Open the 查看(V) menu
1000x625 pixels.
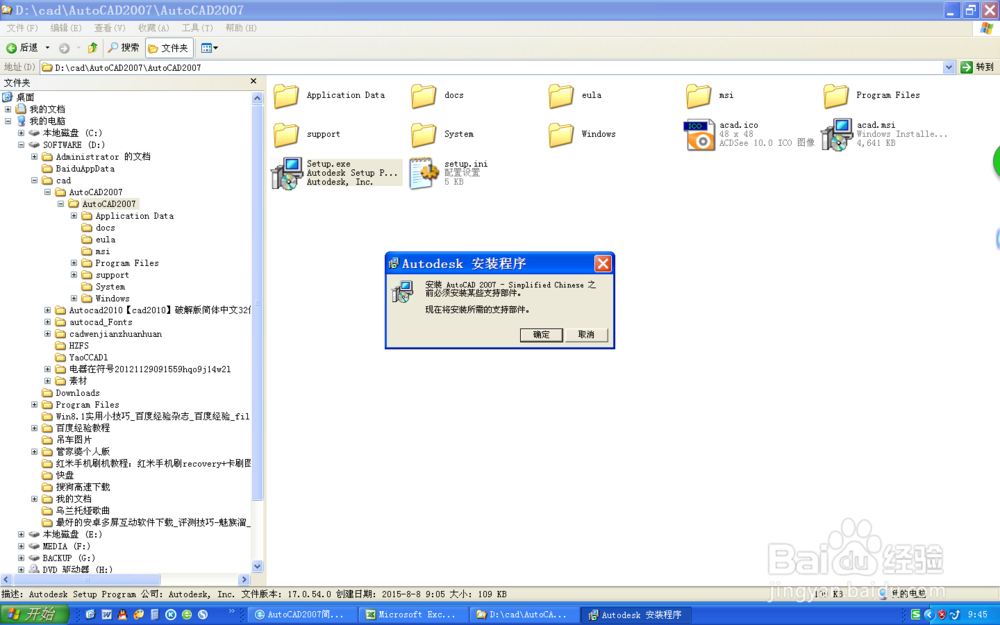click(110, 28)
